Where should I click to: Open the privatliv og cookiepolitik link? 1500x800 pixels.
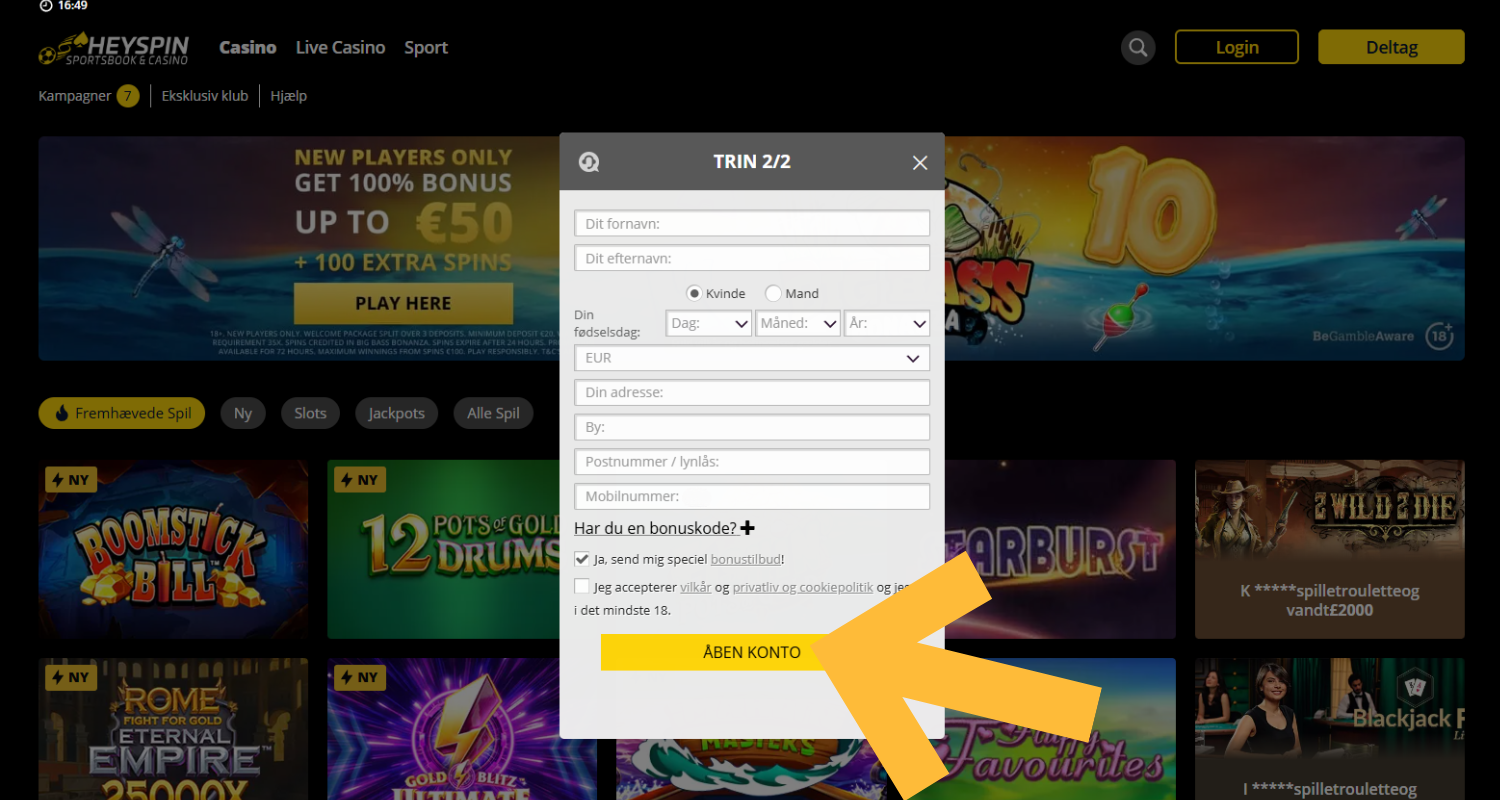click(803, 587)
